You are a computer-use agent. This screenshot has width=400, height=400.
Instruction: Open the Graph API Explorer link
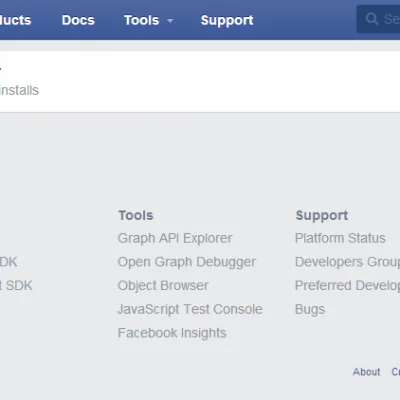[175, 238]
